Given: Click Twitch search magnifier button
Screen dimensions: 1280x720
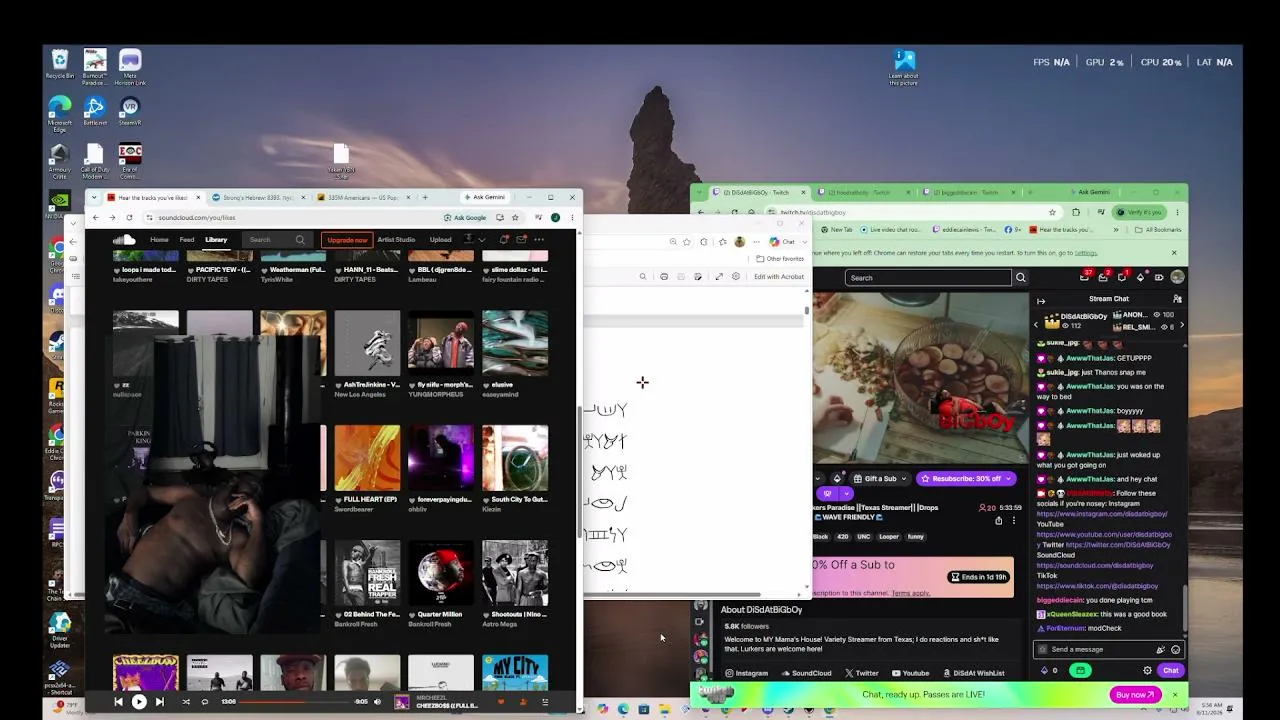Looking at the screenshot, I should (1020, 277).
